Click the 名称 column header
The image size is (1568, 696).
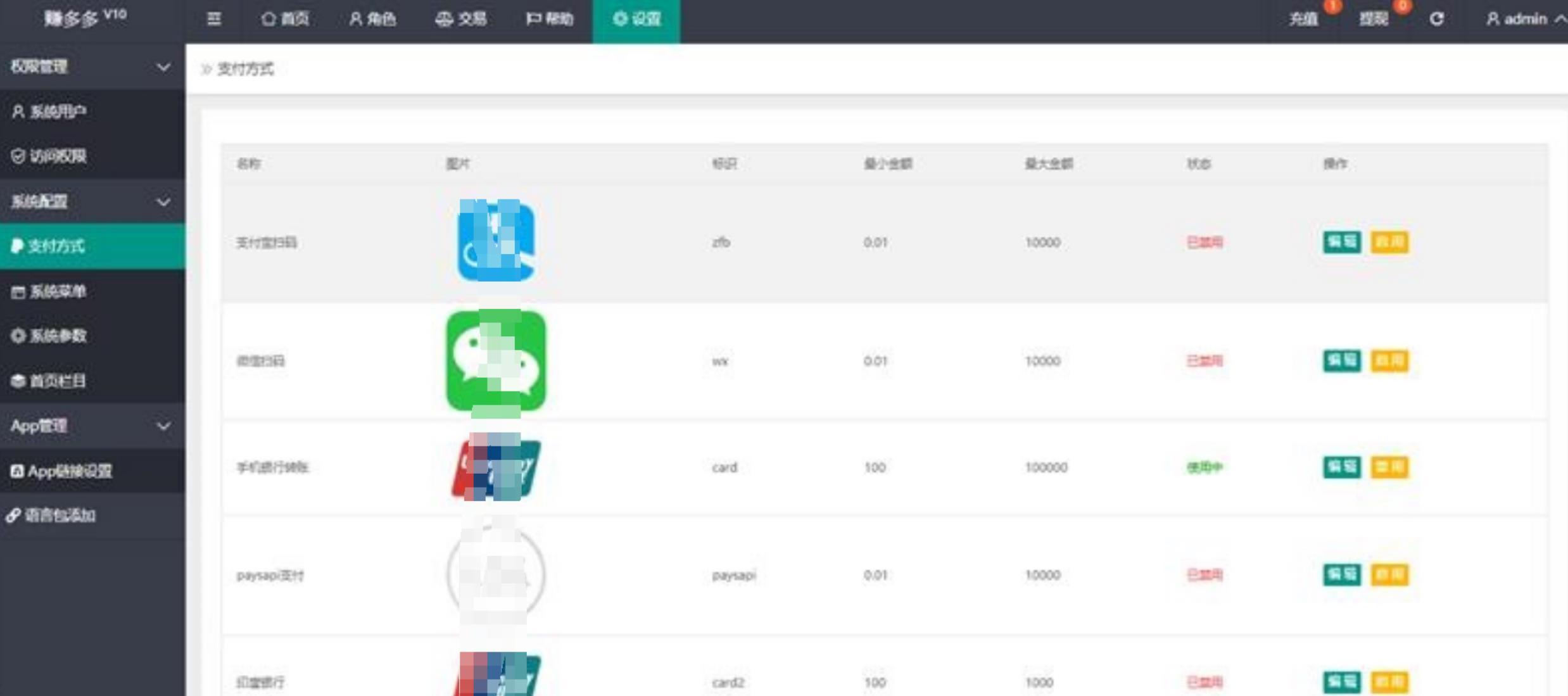pyautogui.click(x=248, y=163)
